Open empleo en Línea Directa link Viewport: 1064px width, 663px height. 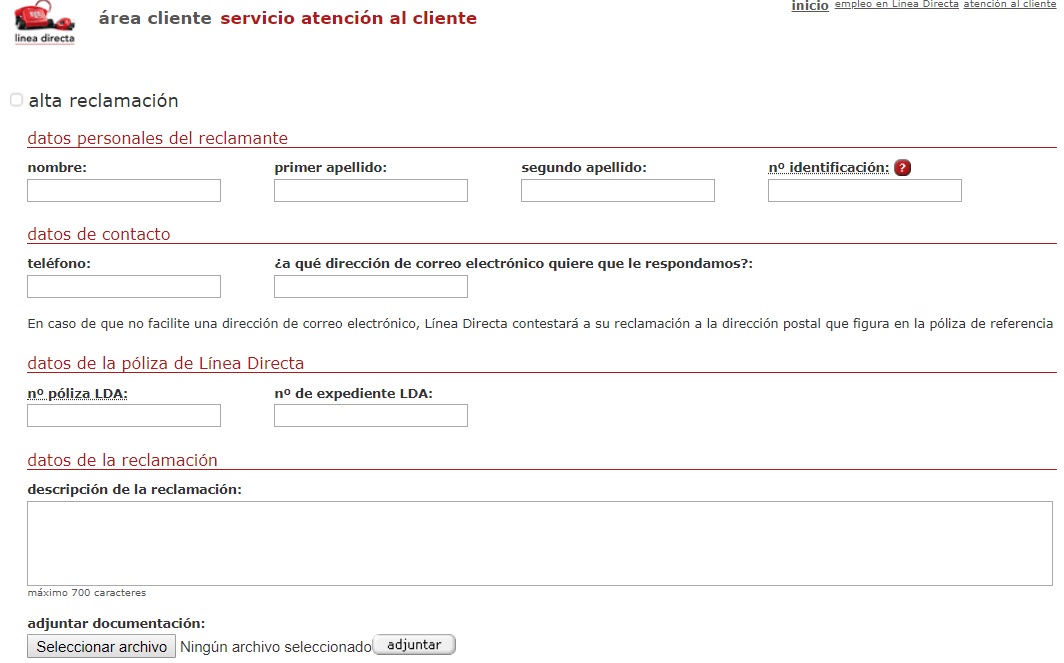pos(896,5)
